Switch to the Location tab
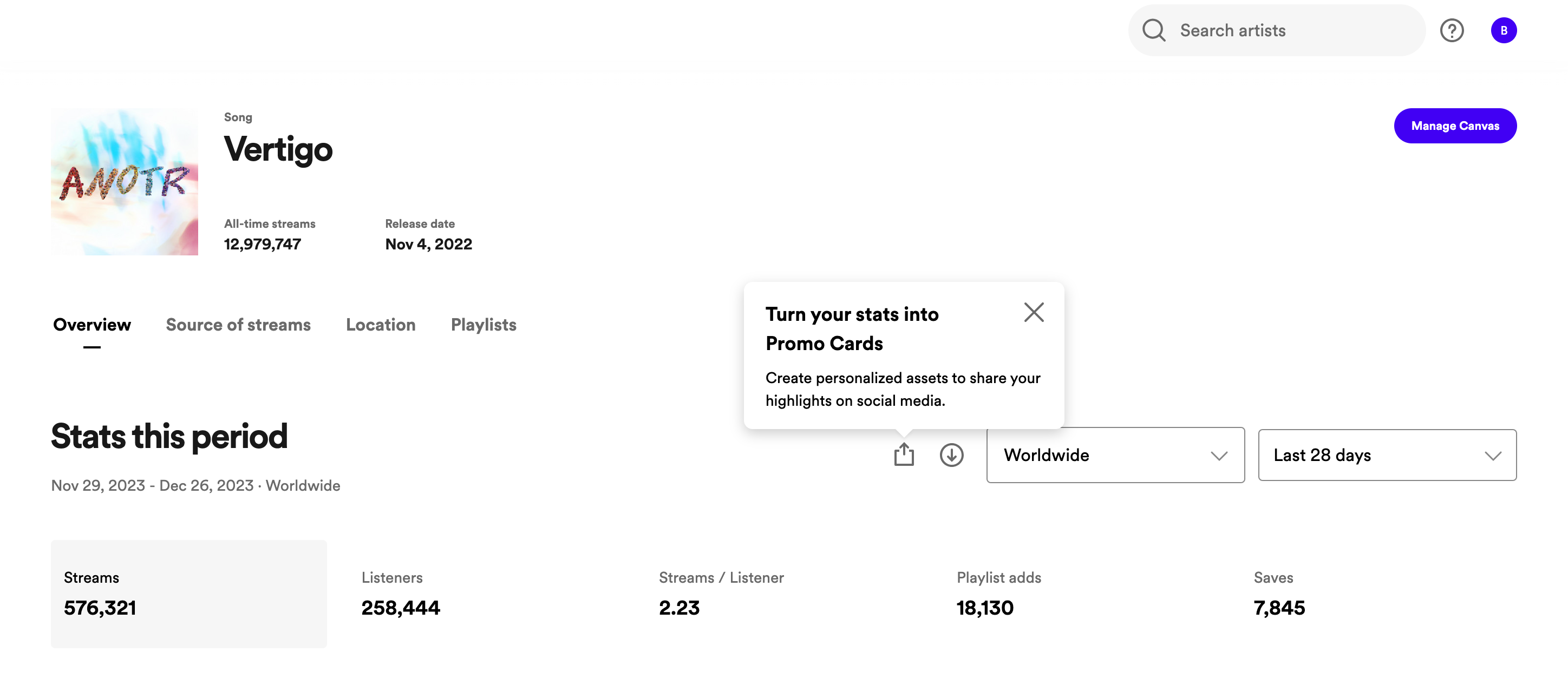1568x685 pixels. [x=381, y=325]
